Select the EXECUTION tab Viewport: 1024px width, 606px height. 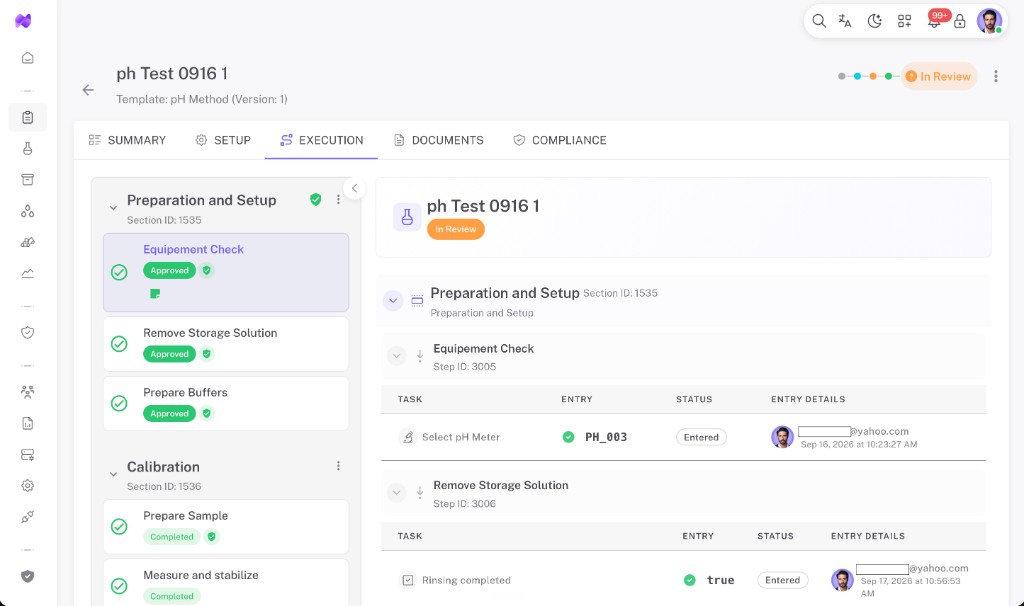(321, 140)
